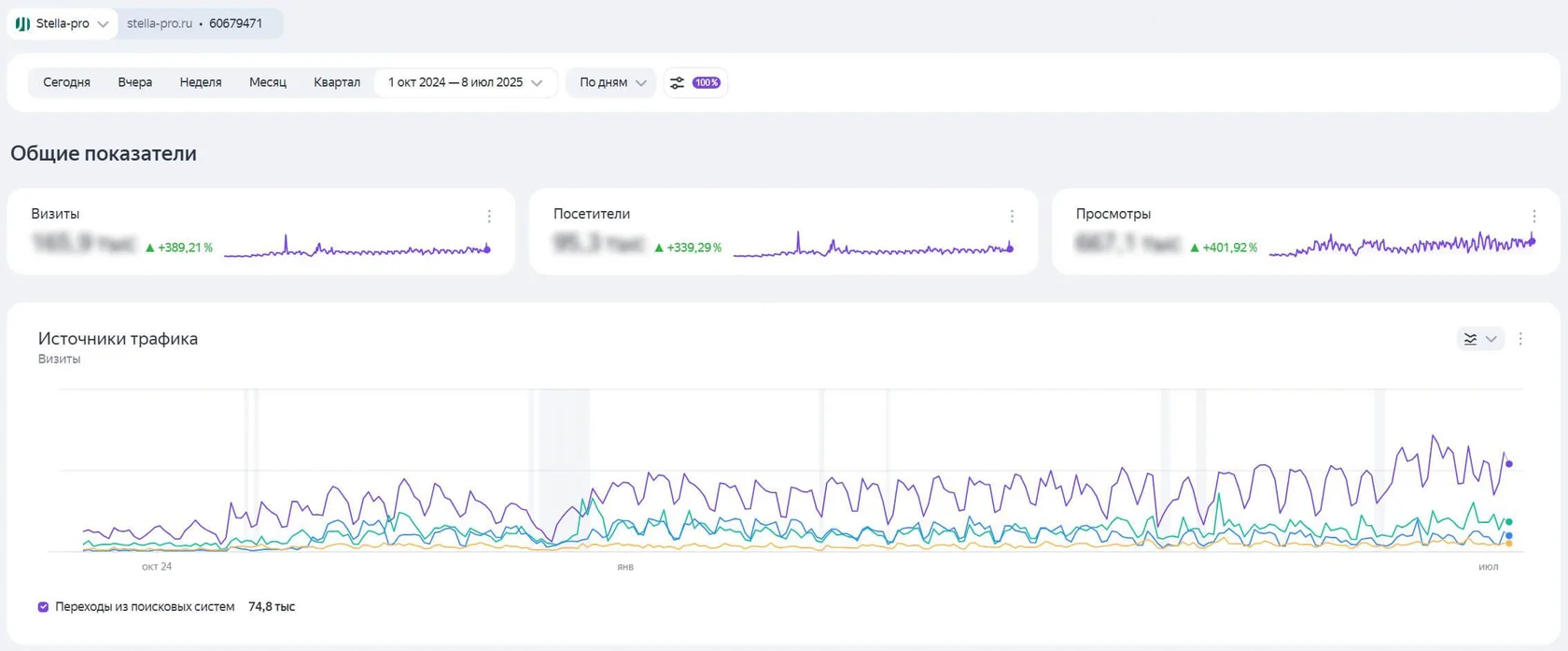Image resolution: width=1568 pixels, height=651 pixels.
Task: Open the Посетители card three-dot menu
Action: click(x=1012, y=216)
